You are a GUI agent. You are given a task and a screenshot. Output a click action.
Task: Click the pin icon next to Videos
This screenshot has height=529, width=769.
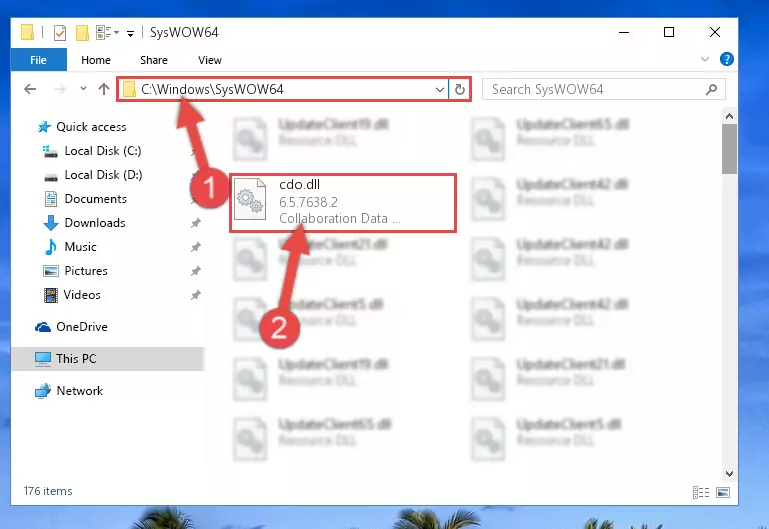[195, 295]
